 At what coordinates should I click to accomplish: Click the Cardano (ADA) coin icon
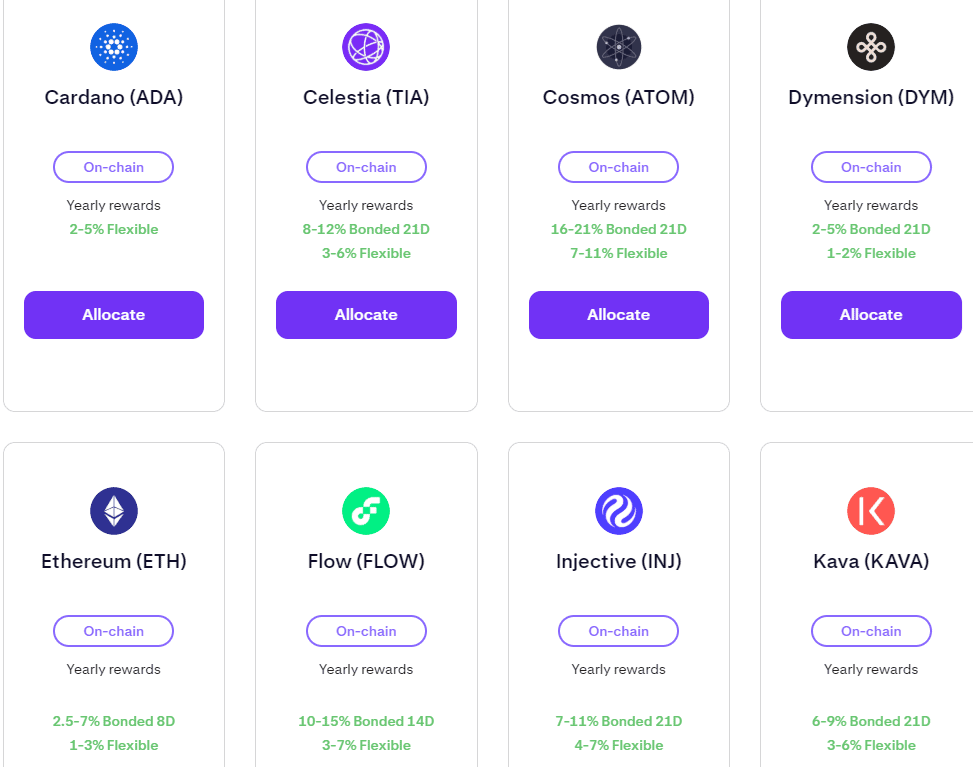[114, 46]
